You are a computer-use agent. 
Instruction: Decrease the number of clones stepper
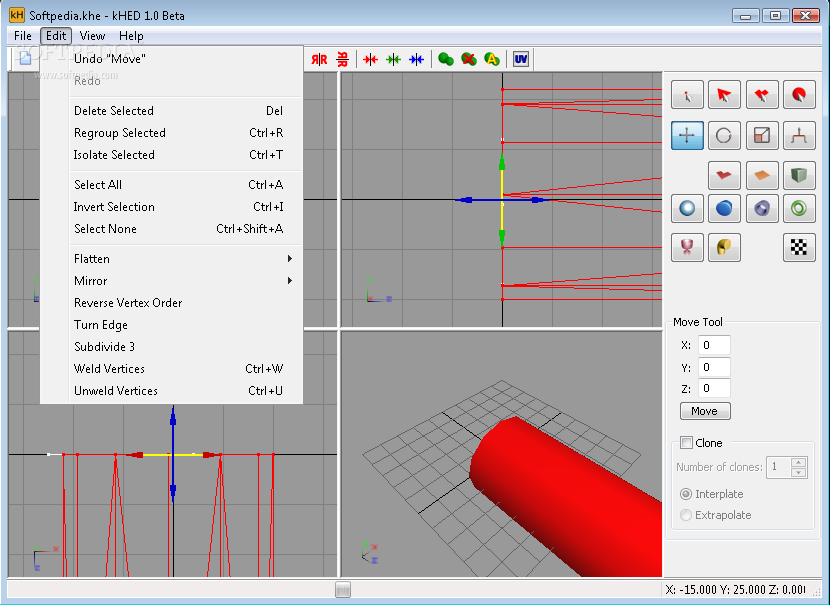(x=799, y=472)
